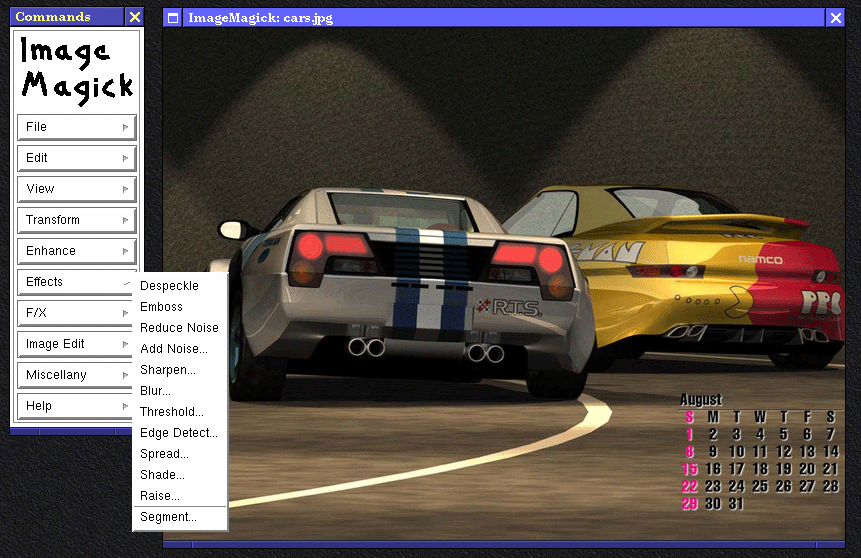Open the F/X command menu
Screen dimensions: 861x558
75,313
